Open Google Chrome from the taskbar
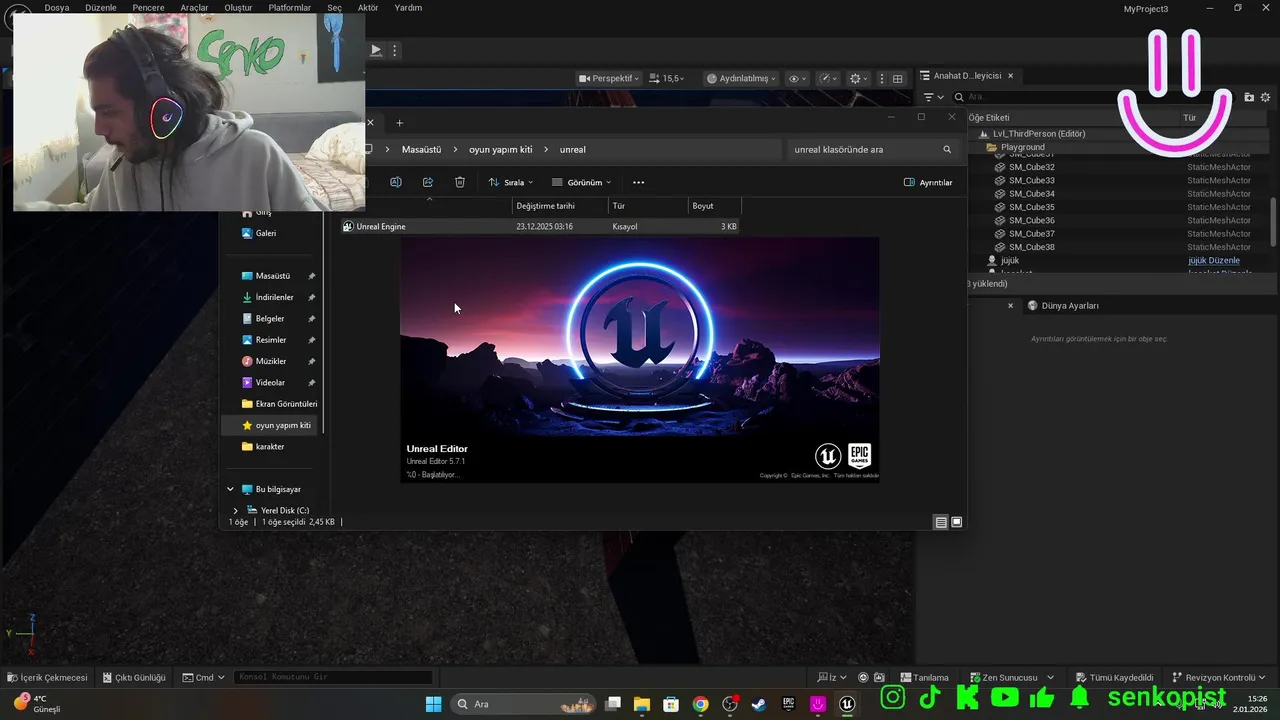The width and height of the screenshot is (1280, 720). [700, 704]
